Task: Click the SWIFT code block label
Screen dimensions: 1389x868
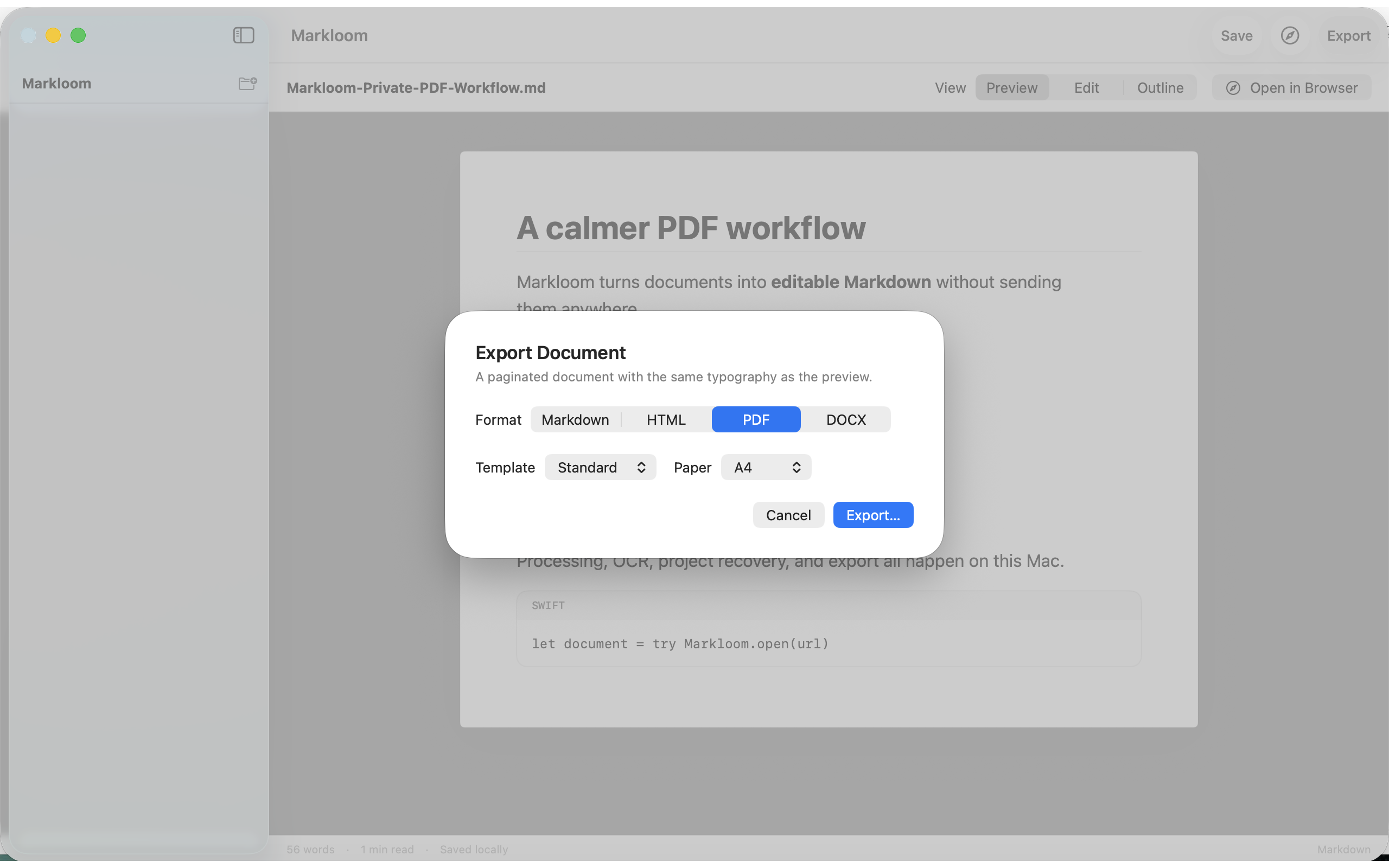Action: coord(548,605)
